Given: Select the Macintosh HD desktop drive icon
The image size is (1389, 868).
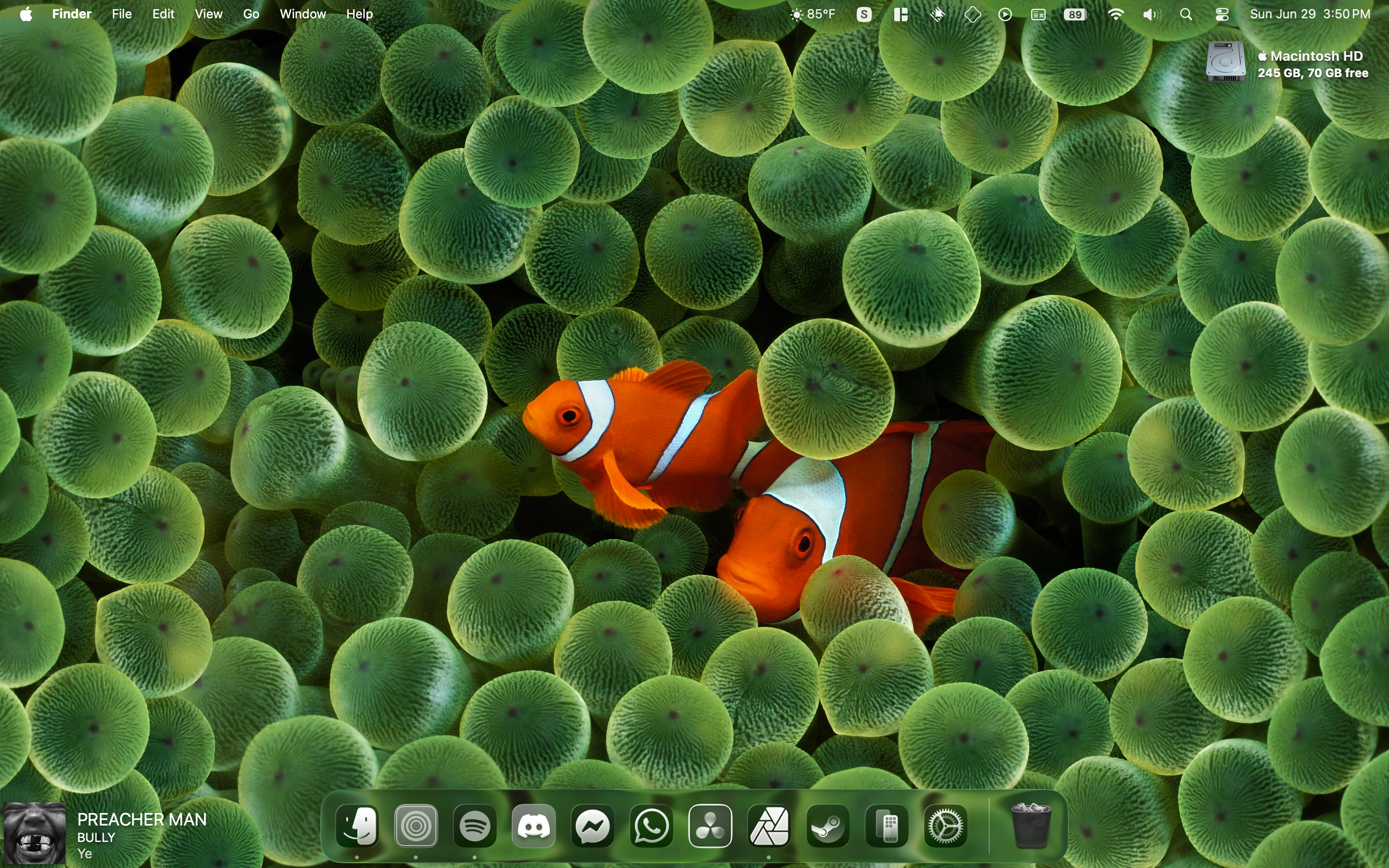Looking at the screenshot, I should pos(1226,62).
